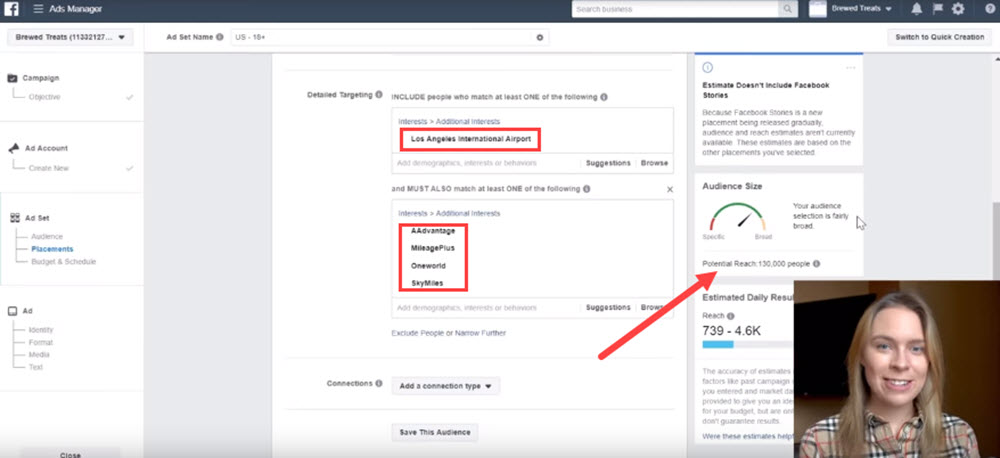
Task: Click the Exclude People link
Action: [418, 333]
